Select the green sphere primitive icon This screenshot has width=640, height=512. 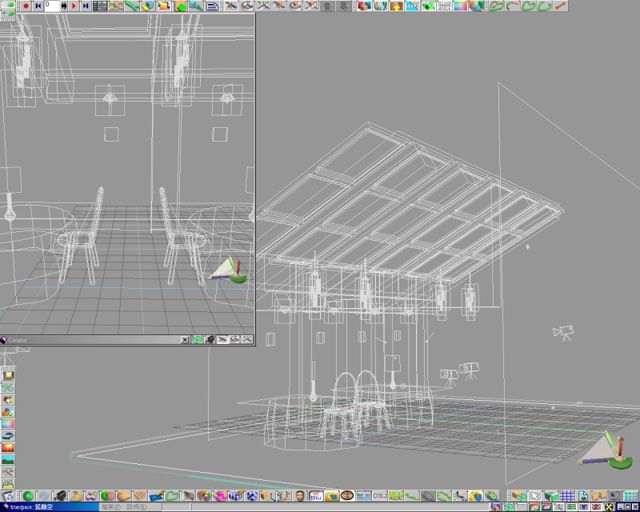click(x=27, y=496)
